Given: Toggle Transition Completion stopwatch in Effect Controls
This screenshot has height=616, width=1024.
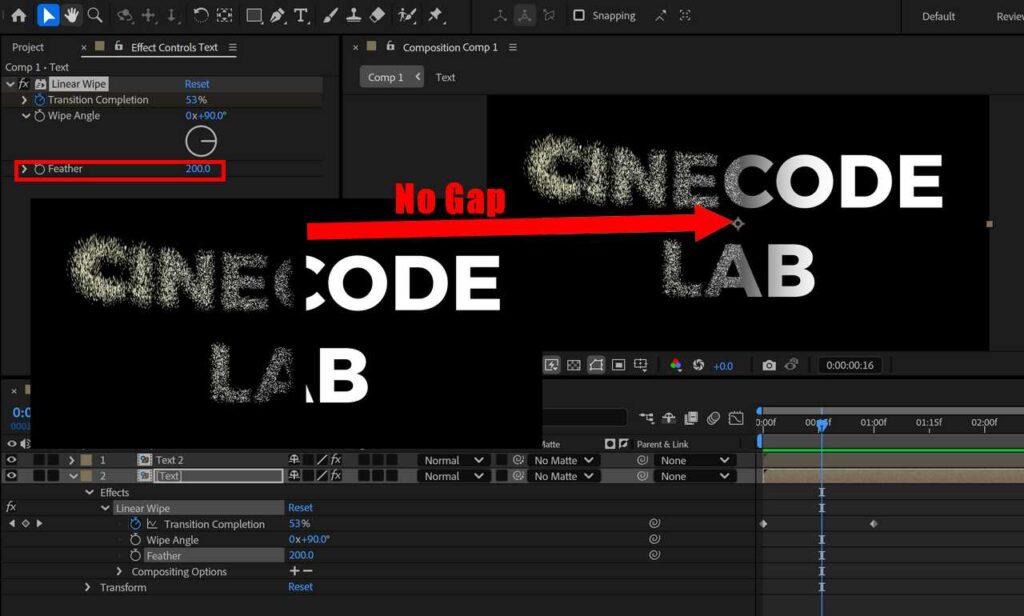Looking at the screenshot, I should click(x=39, y=99).
